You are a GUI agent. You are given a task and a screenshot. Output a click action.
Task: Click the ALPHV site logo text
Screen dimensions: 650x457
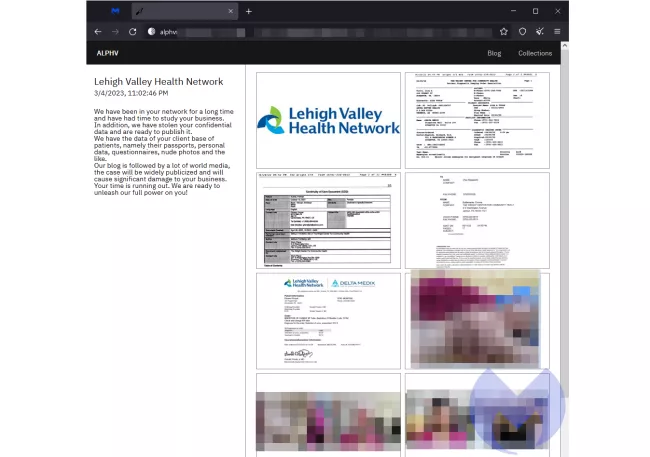pos(107,53)
